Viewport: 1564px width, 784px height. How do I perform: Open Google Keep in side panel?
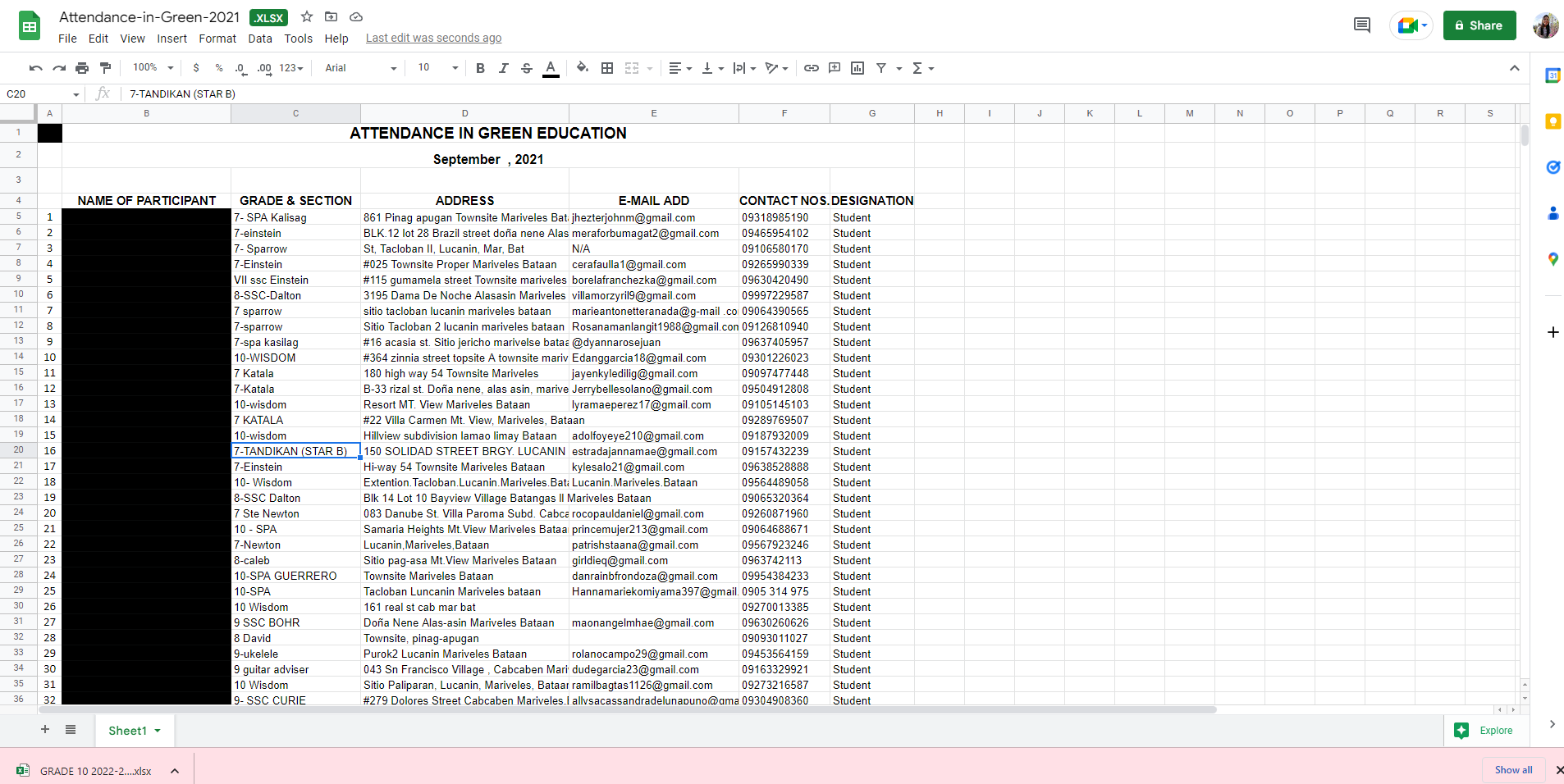click(x=1553, y=121)
